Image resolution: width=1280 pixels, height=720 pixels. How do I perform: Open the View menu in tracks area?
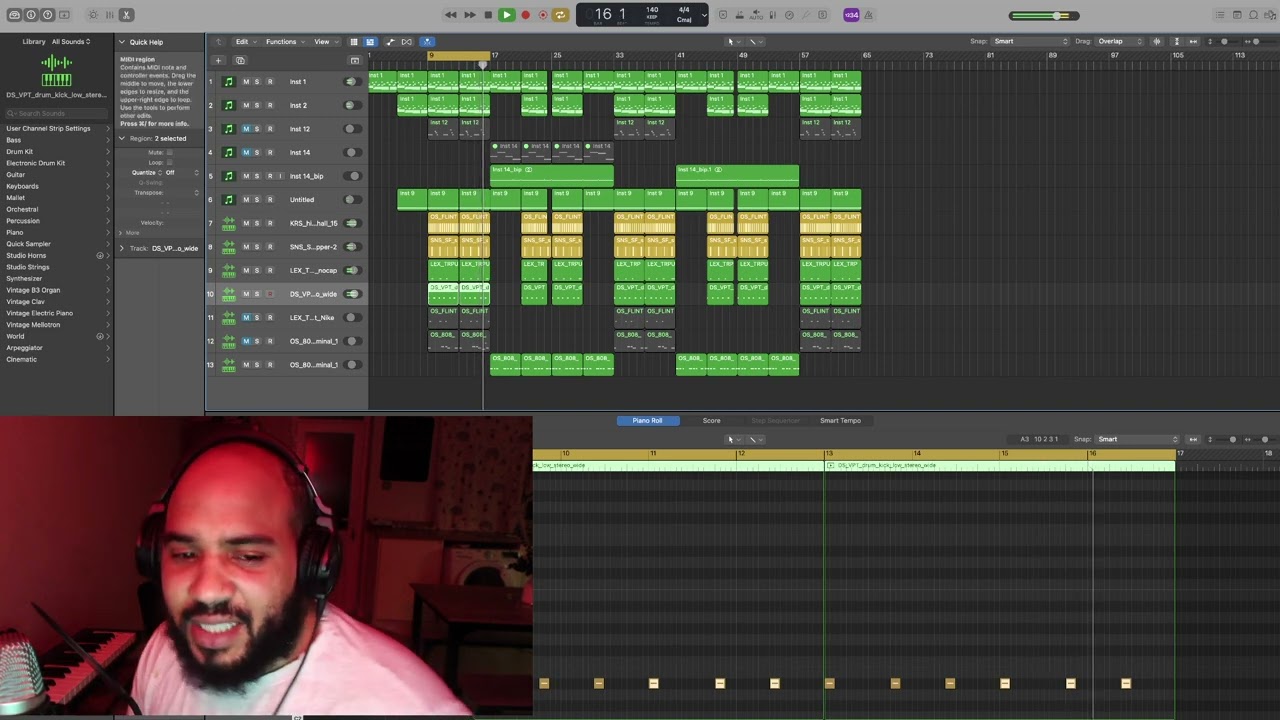[x=324, y=42]
